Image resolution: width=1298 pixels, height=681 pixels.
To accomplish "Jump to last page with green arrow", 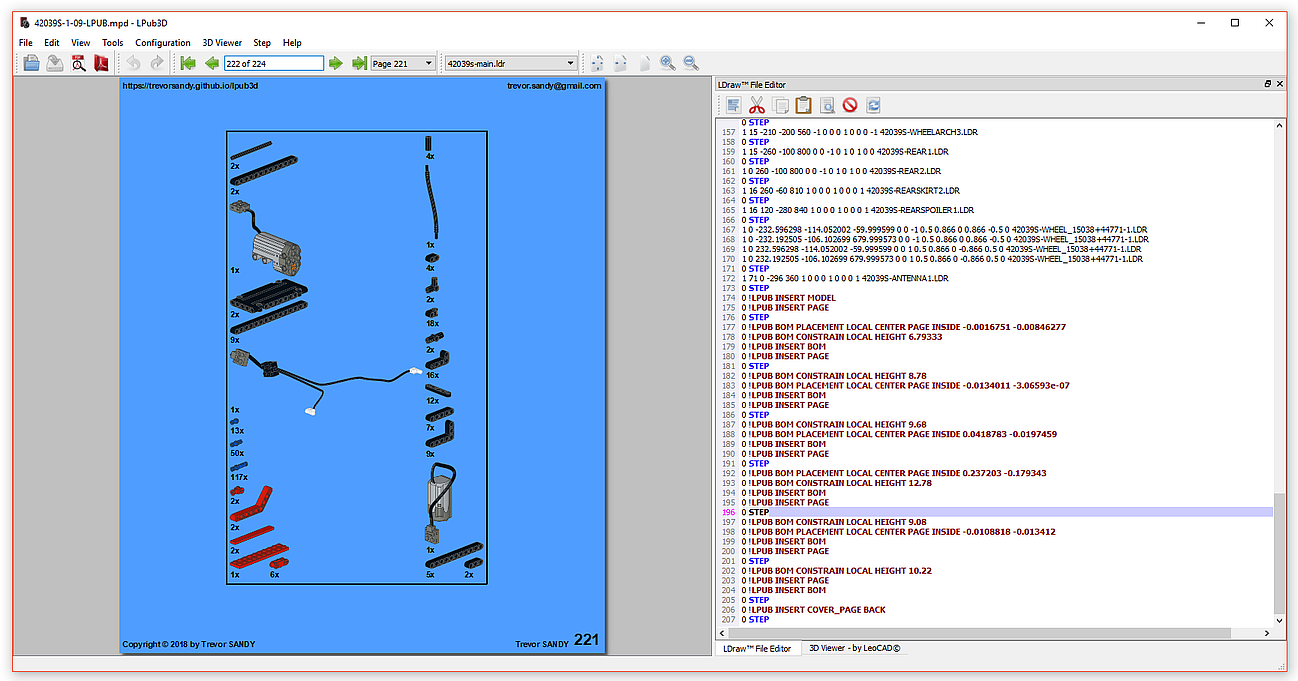I will coord(359,63).
